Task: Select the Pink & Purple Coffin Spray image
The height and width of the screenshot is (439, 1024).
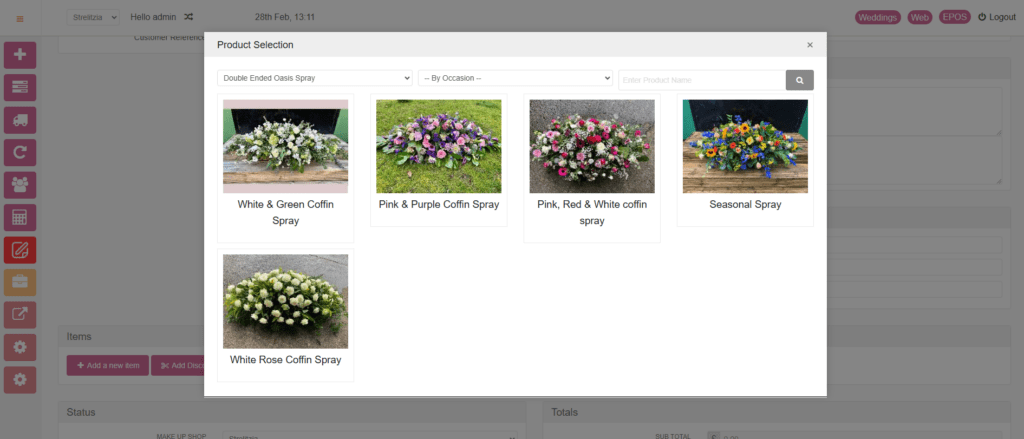Action: [439, 146]
